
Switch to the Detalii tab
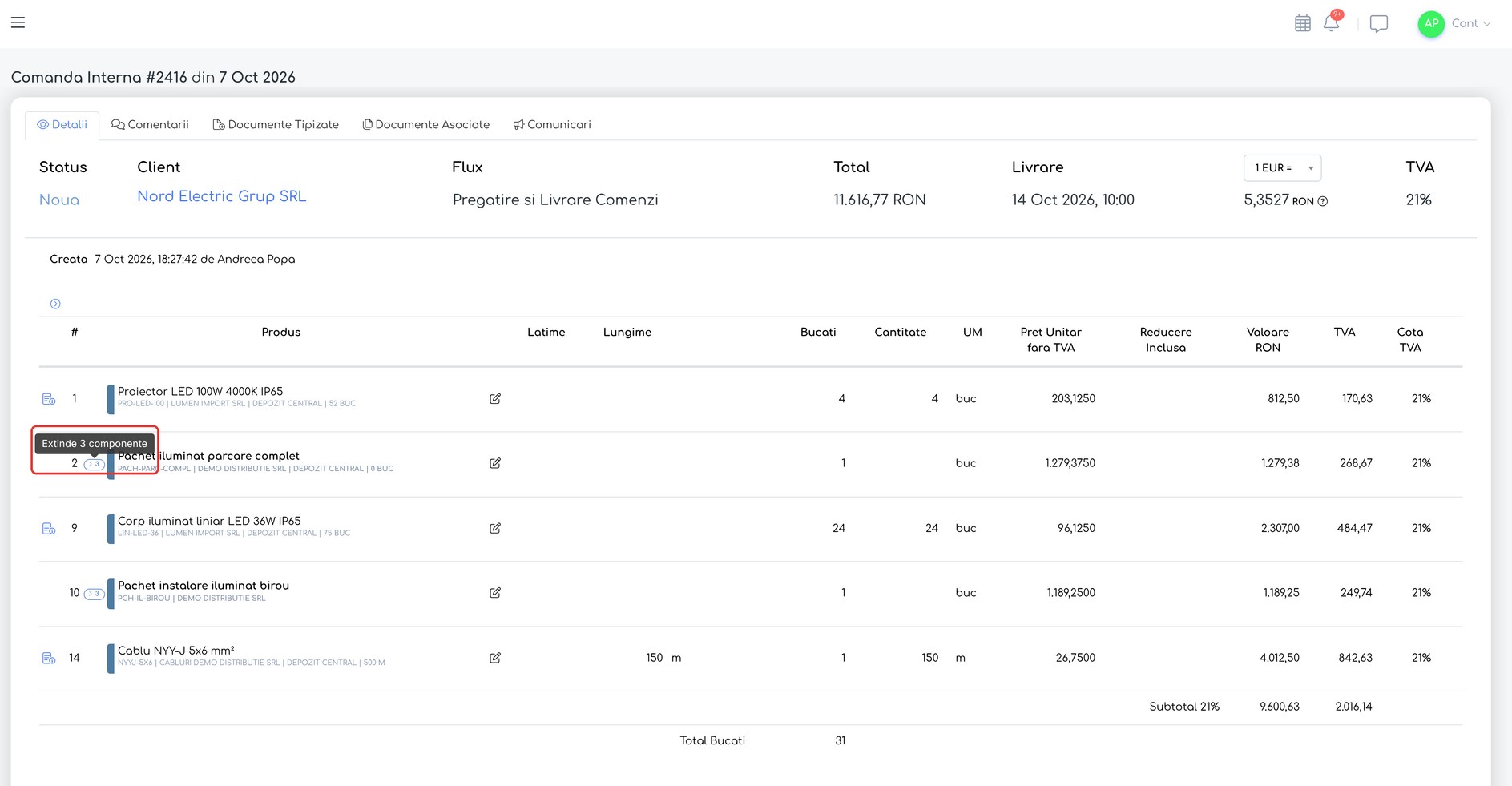pos(62,124)
